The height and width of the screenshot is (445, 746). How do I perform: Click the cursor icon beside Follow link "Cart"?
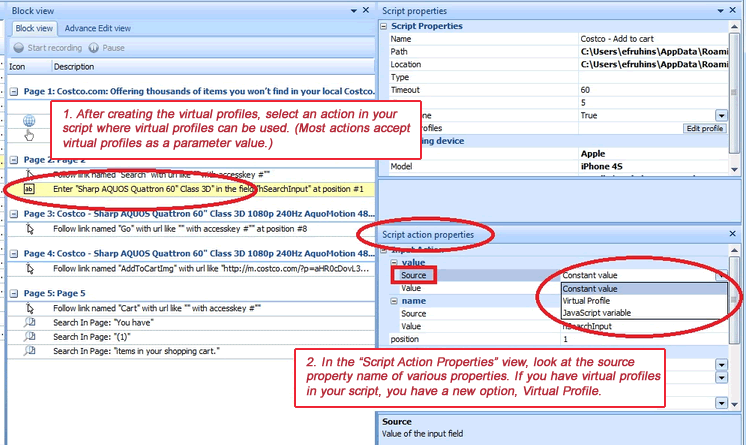pyautogui.click(x=30, y=308)
